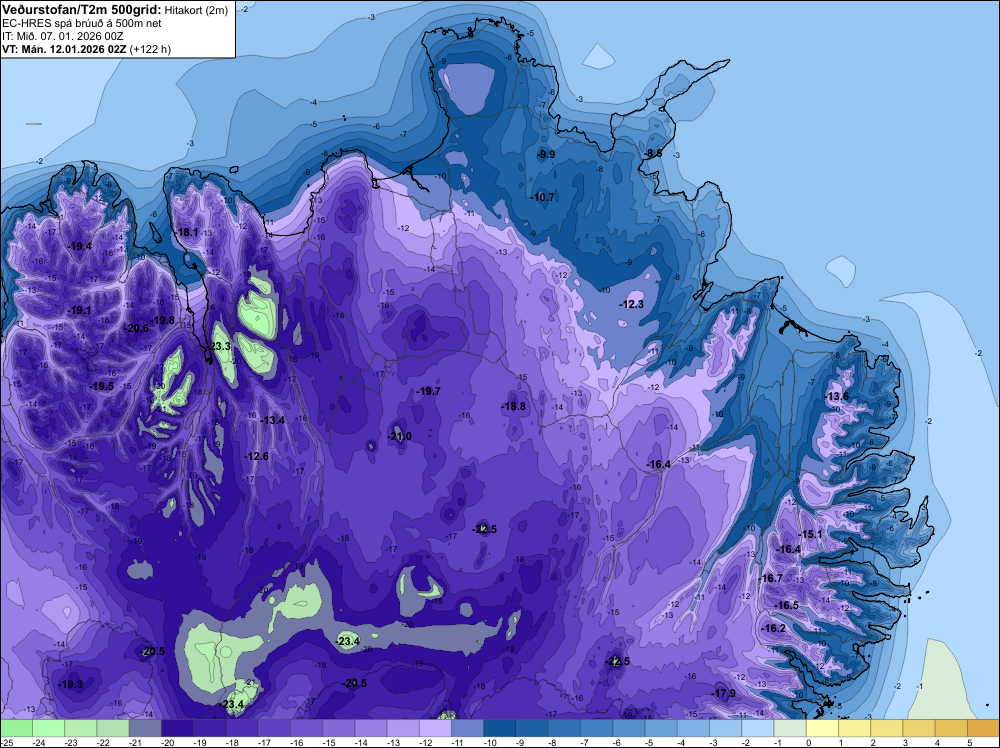Click the -16.7 temperature label
This screenshot has width=1000, height=748.
(x=770, y=578)
